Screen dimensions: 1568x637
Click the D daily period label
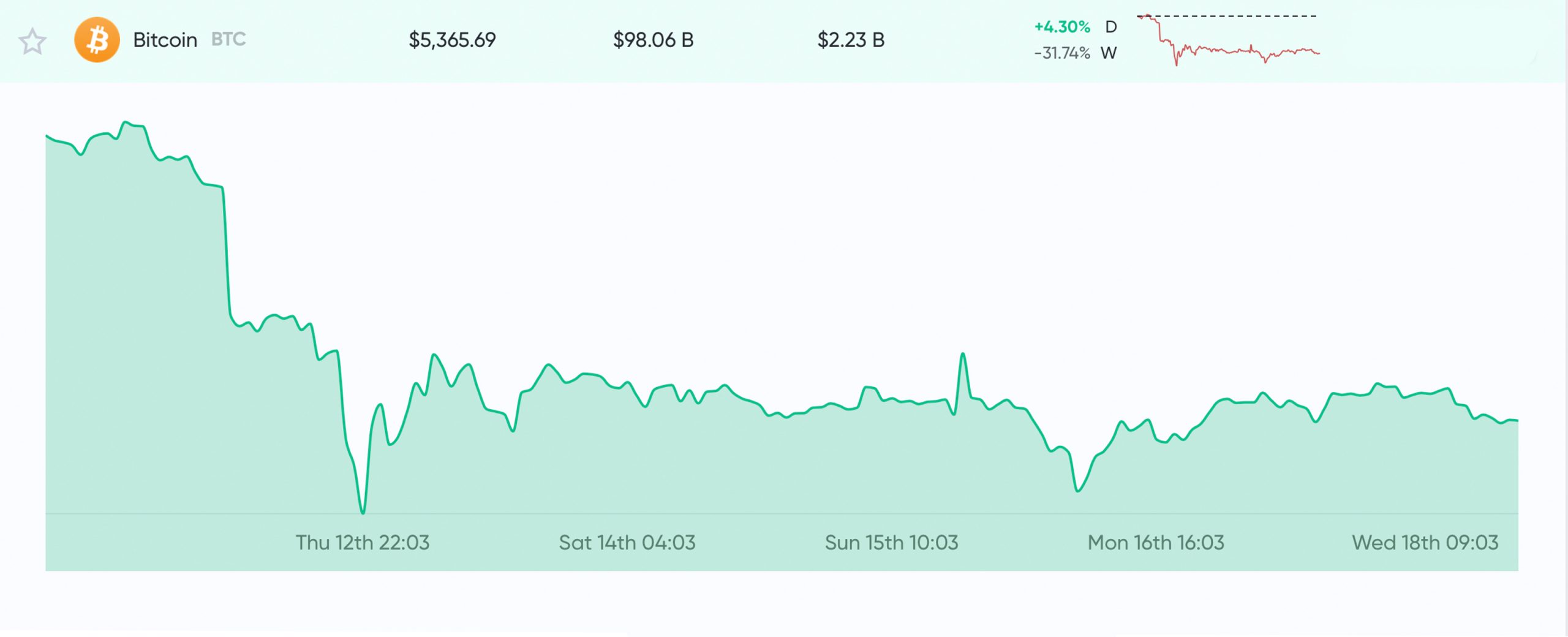(1111, 27)
